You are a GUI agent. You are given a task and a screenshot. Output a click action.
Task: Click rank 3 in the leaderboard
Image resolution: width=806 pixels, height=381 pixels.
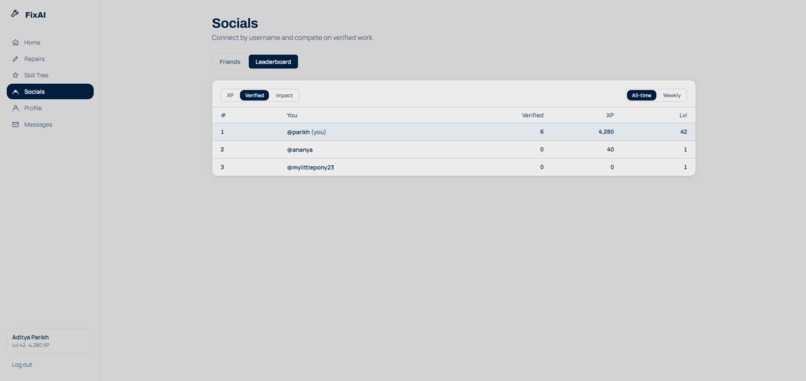[x=223, y=167]
